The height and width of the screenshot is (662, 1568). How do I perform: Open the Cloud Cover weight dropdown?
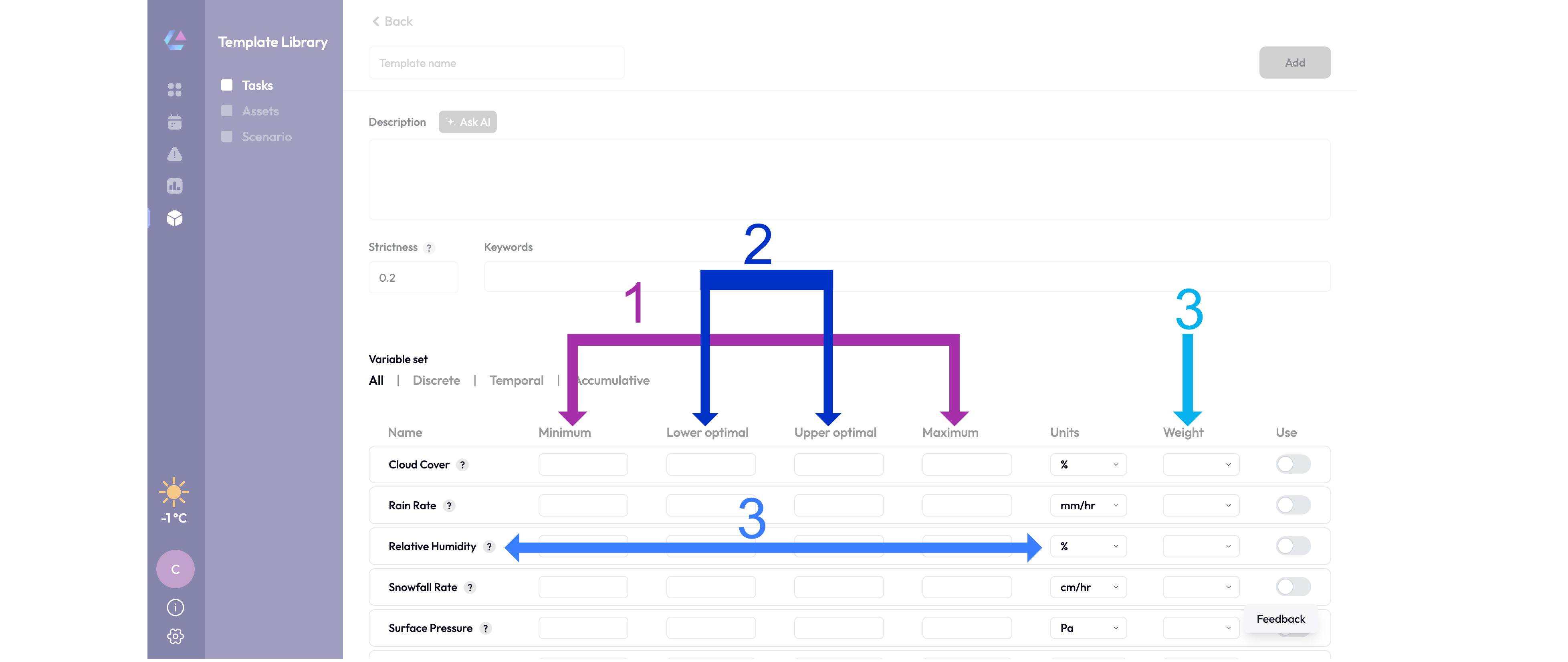coord(1201,464)
